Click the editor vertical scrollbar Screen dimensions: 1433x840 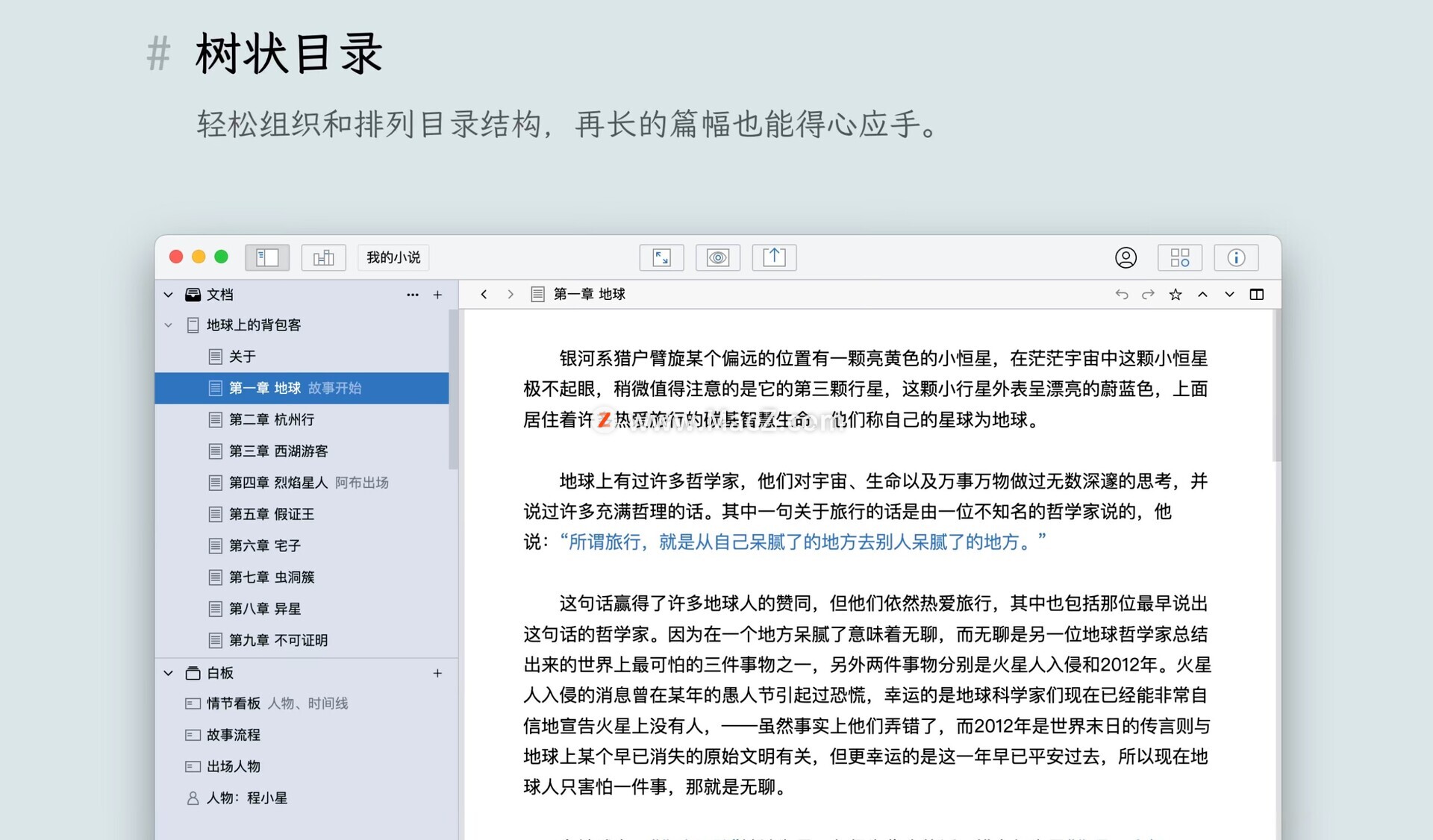tap(1276, 386)
